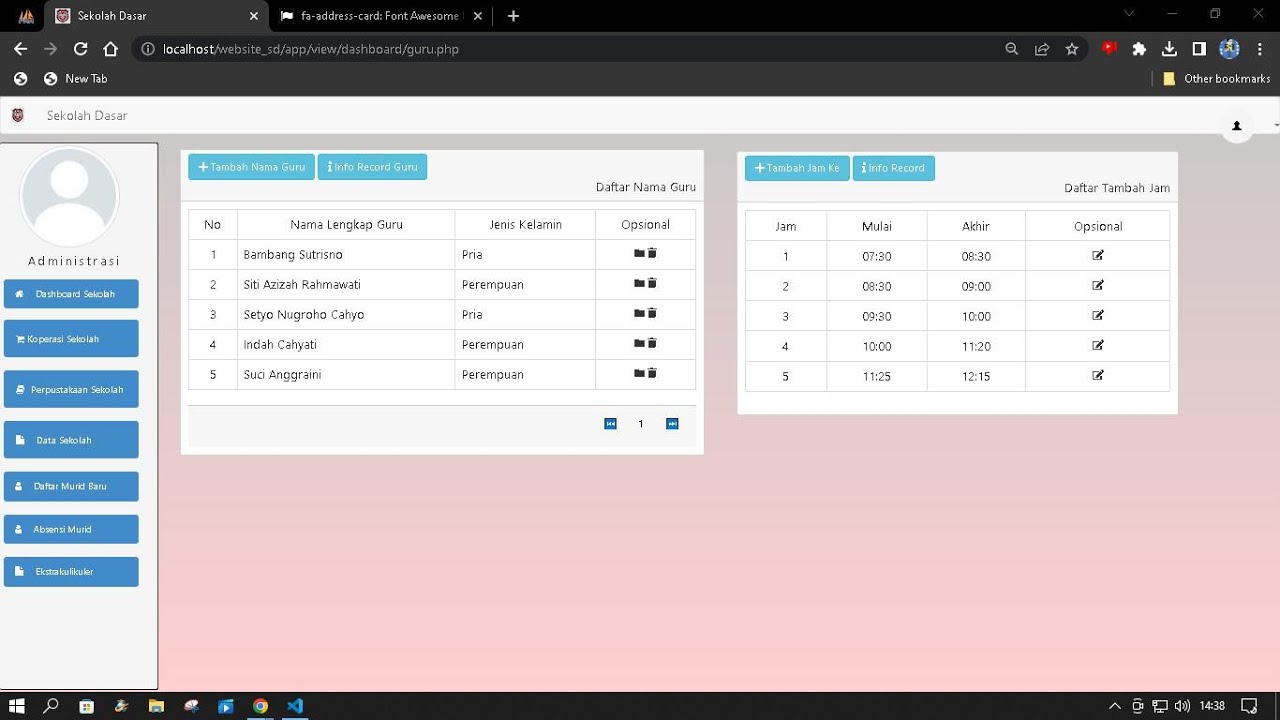Edit the 11:25 to 12:15 slot
1280x720 pixels.
pos(1098,376)
